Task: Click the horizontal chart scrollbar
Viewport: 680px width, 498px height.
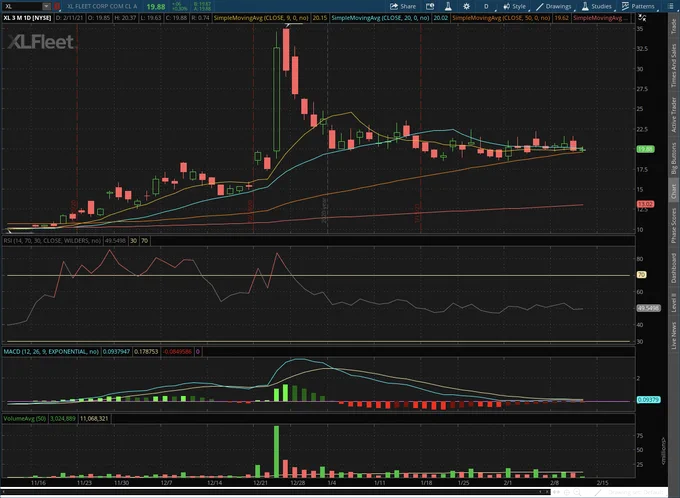Action: coord(275,492)
